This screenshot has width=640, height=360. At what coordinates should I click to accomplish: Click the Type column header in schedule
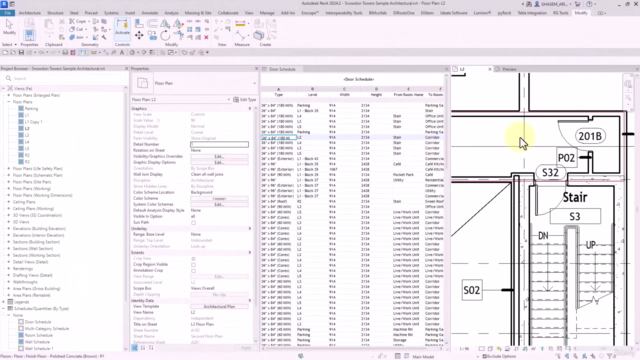[278, 95]
